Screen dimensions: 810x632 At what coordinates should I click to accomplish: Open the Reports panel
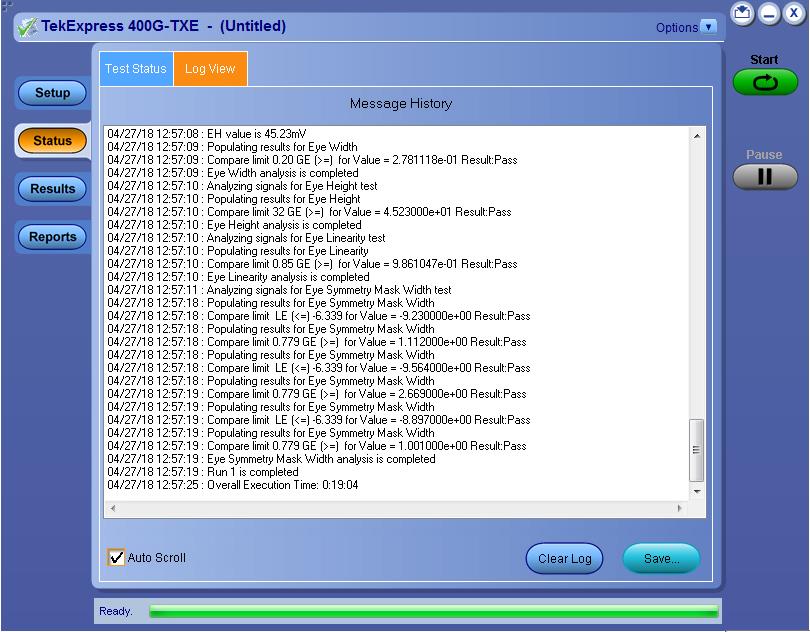click(x=53, y=237)
